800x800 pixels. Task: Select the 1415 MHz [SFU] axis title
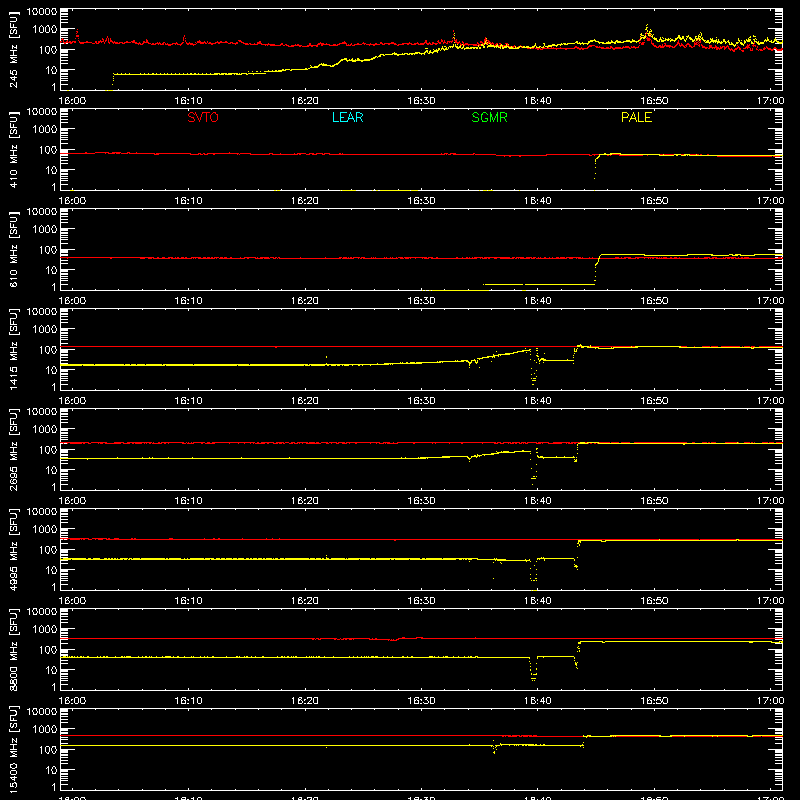(x=13, y=349)
